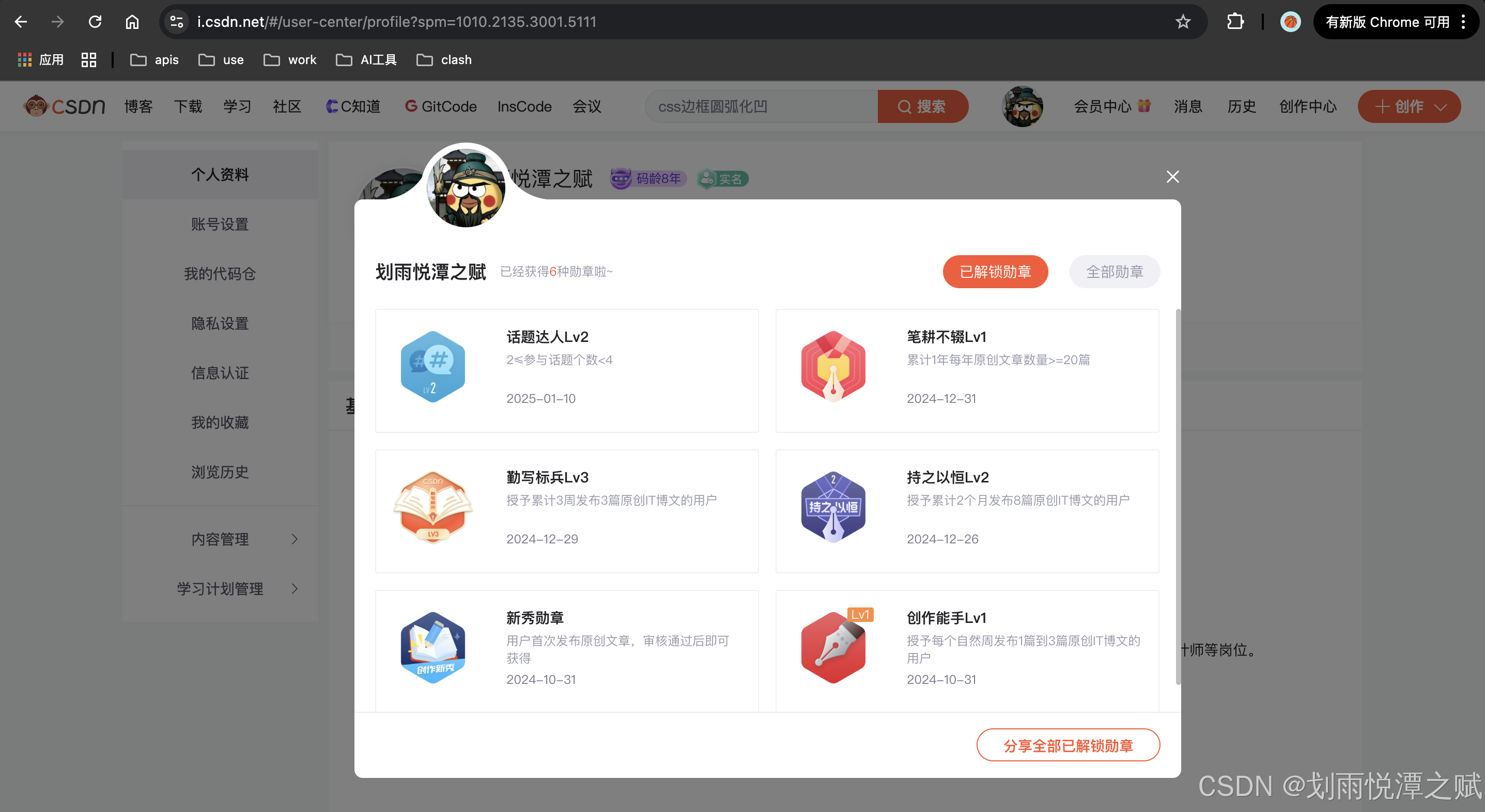Reload the current browser page
The height and width of the screenshot is (812, 1485).
(95, 22)
